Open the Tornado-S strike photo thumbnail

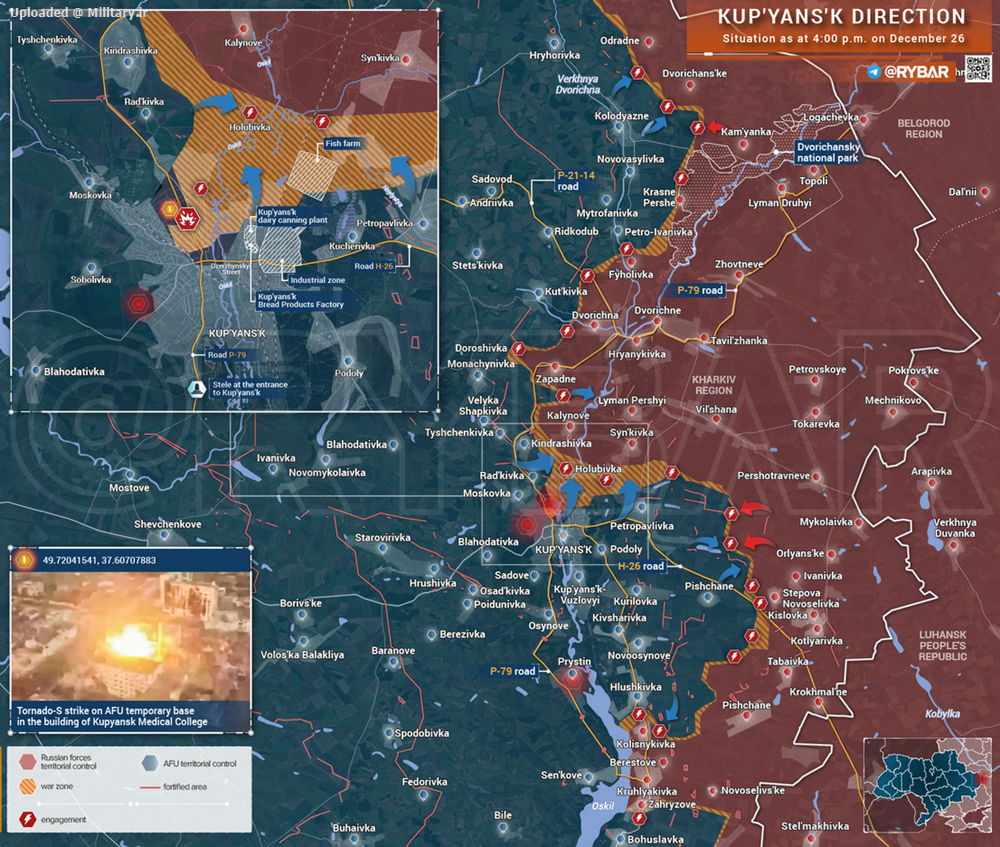pyautogui.click(x=130, y=637)
